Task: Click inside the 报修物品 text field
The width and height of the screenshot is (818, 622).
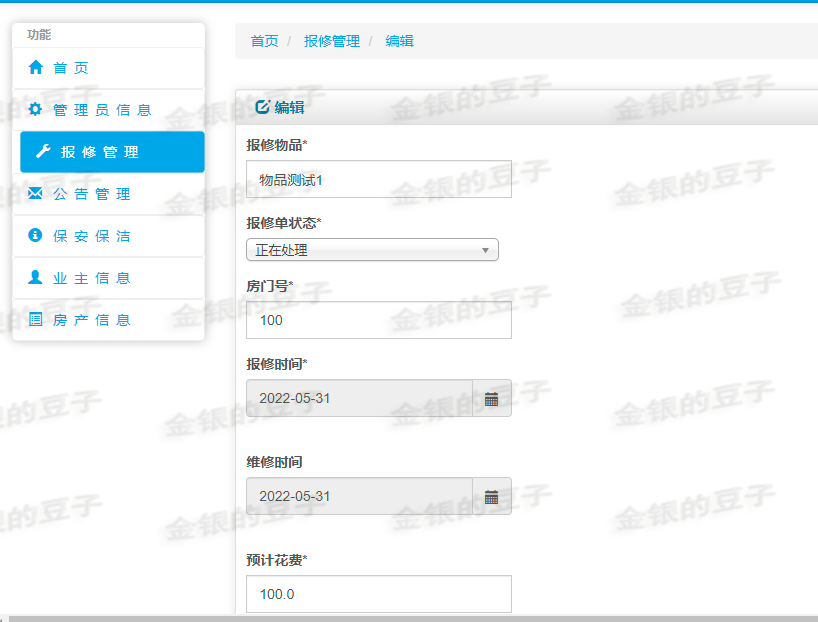Action: point(378,179)
